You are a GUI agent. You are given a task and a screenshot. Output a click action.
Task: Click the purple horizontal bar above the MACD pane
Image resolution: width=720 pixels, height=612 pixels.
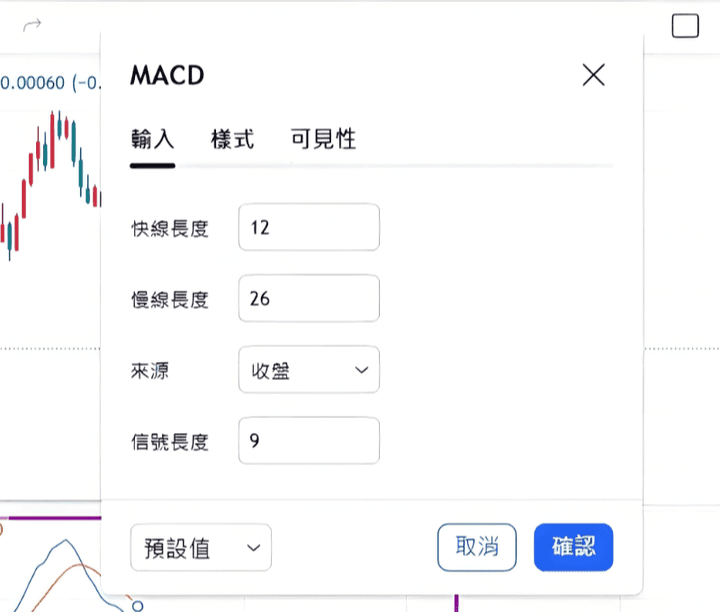(54, 518)
